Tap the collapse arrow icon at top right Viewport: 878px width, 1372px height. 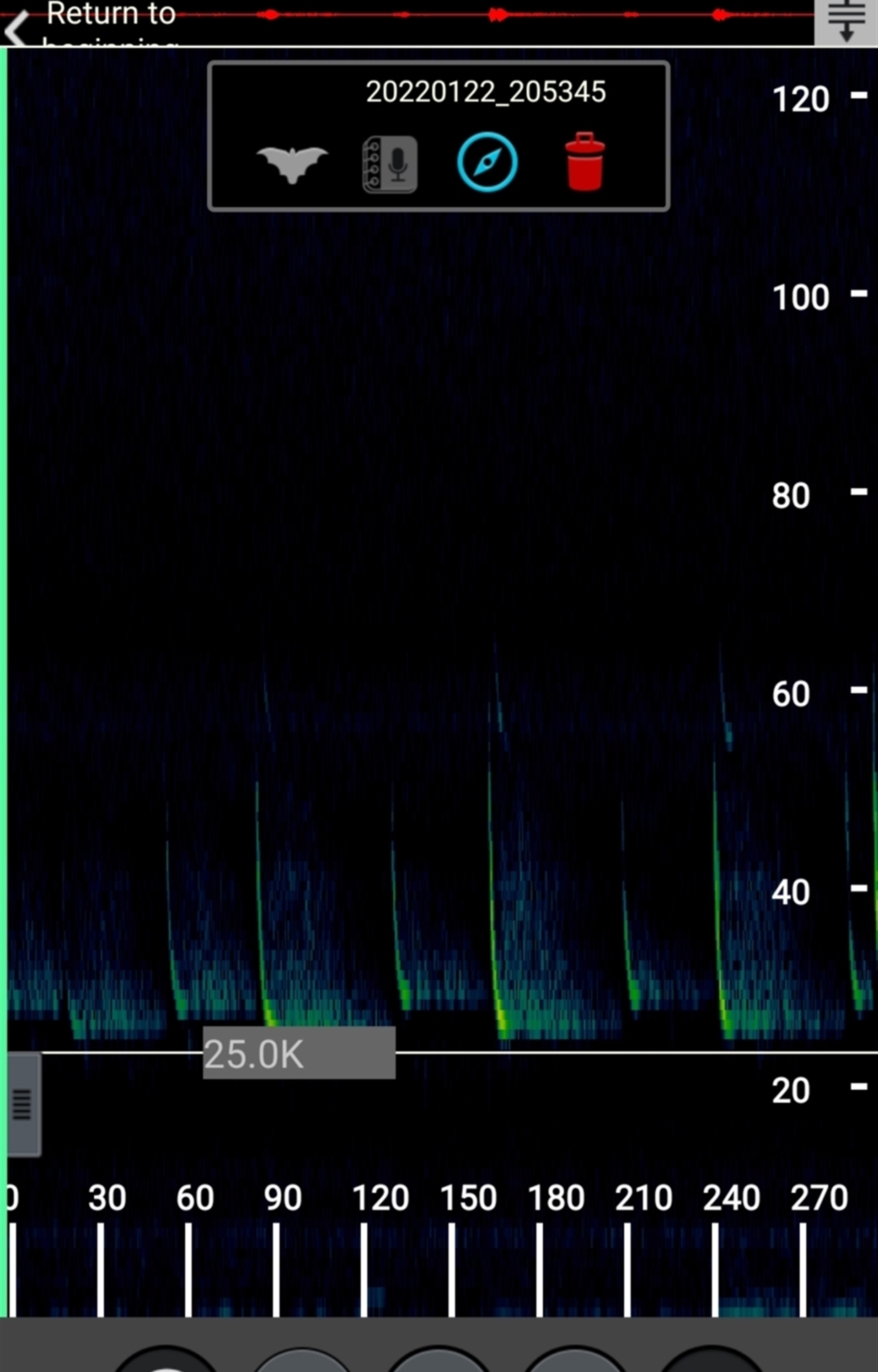[846, 21]
